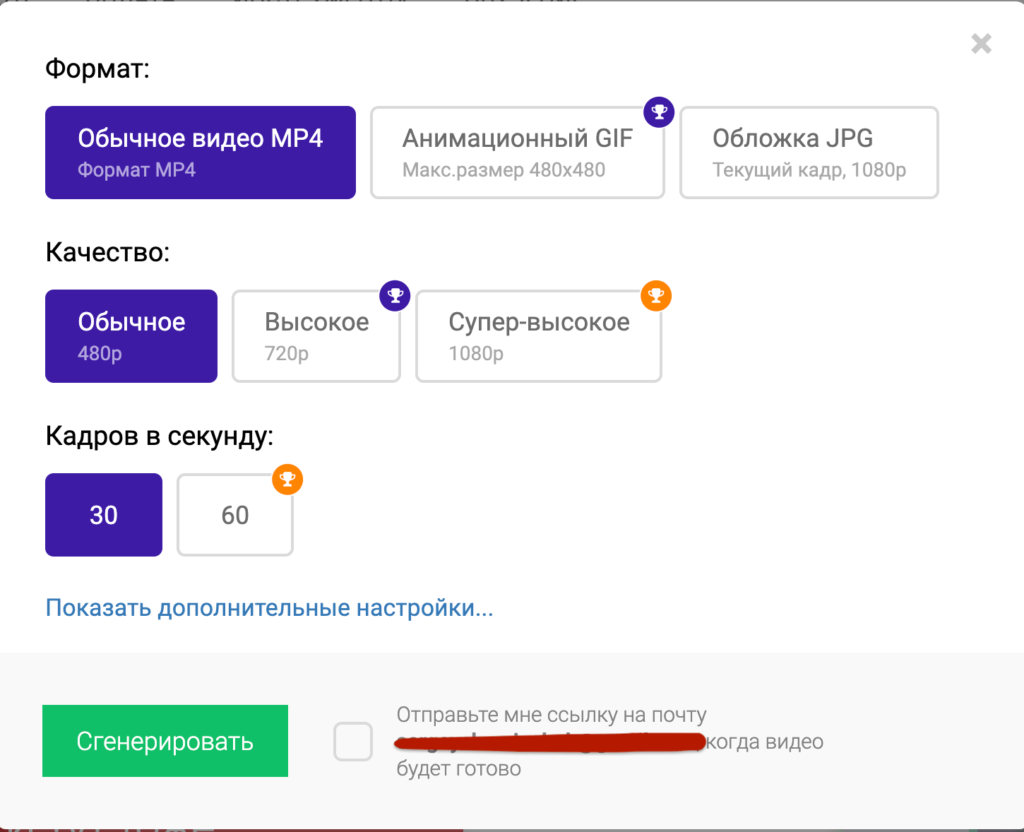Enable the email link notification checkbox
1024x832 pixels.
click(353, 742)
